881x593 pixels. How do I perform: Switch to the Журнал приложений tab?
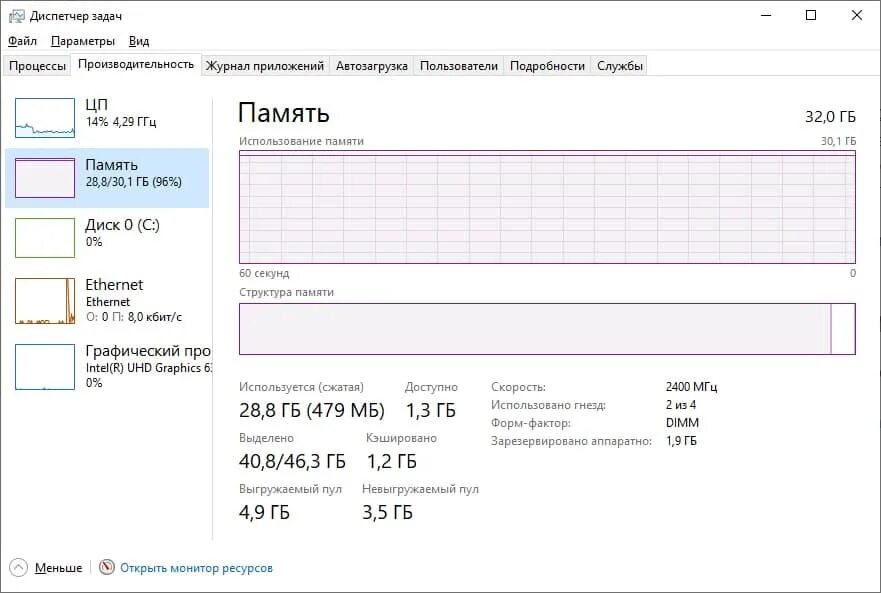pos(265,66)
